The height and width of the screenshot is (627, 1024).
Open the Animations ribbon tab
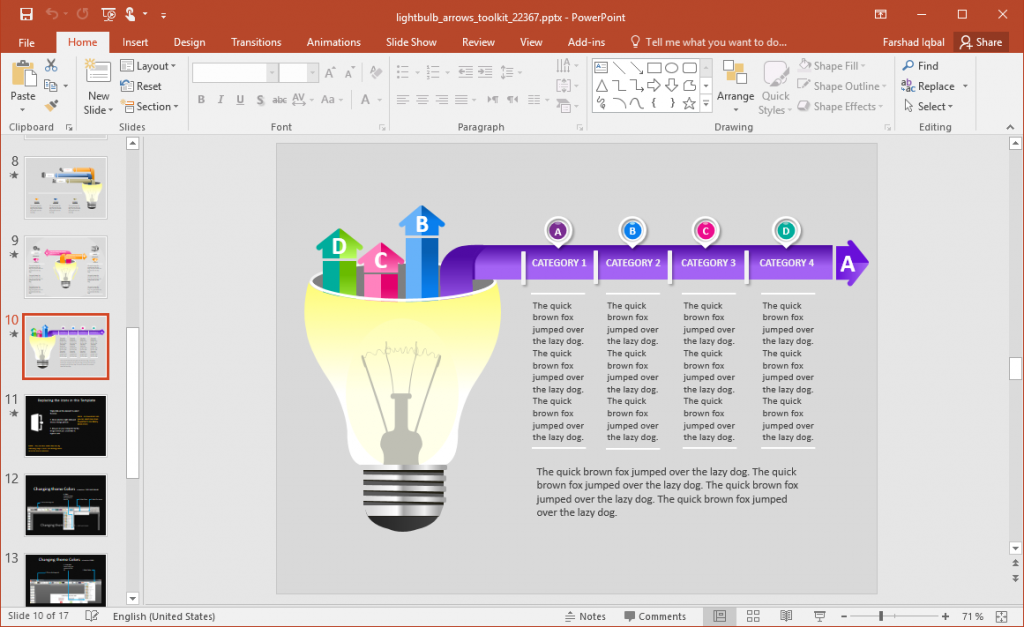[x=333, y=42]
